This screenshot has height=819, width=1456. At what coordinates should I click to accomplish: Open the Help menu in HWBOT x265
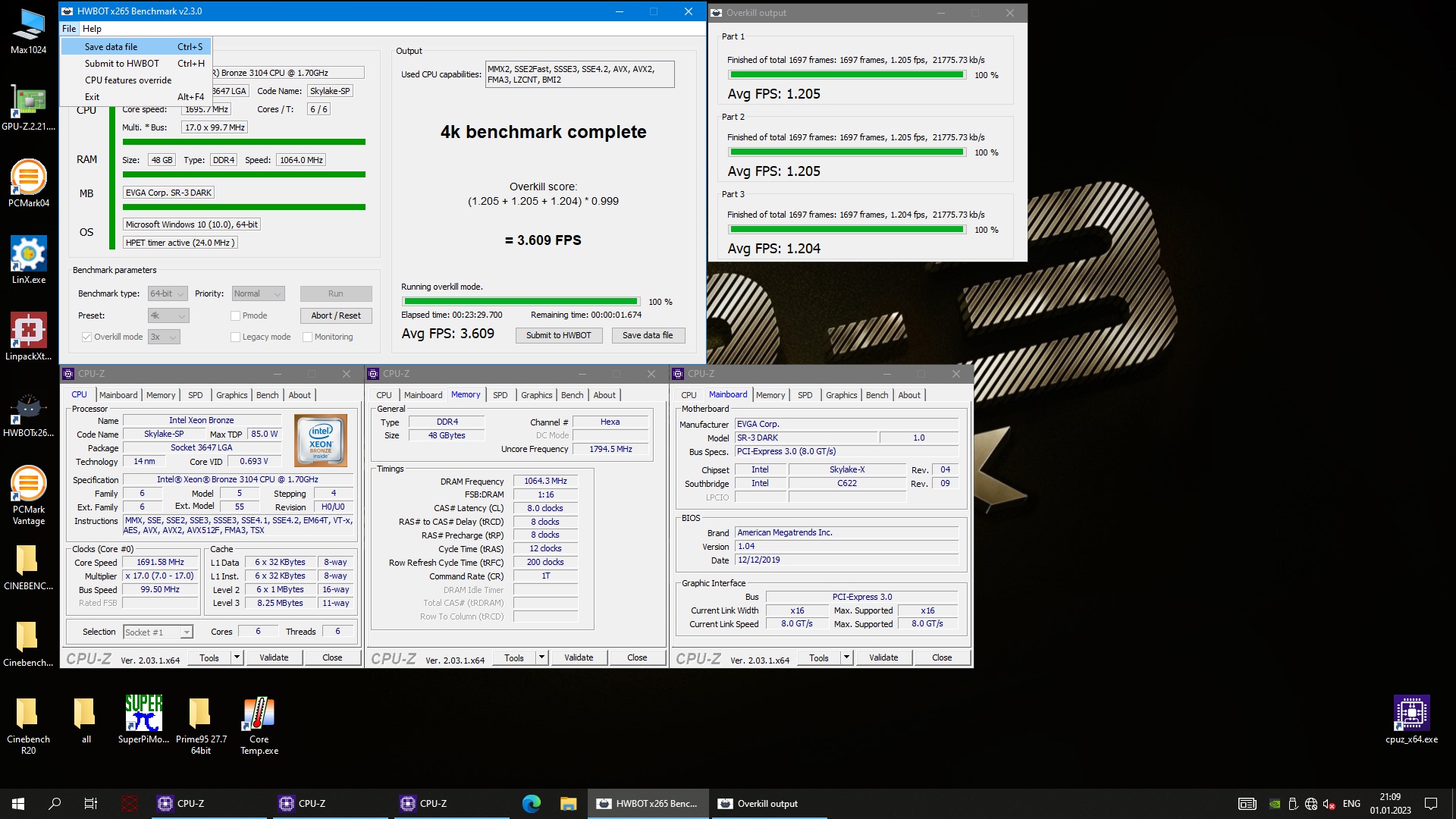pyautogui.click(x=92, y=29)
